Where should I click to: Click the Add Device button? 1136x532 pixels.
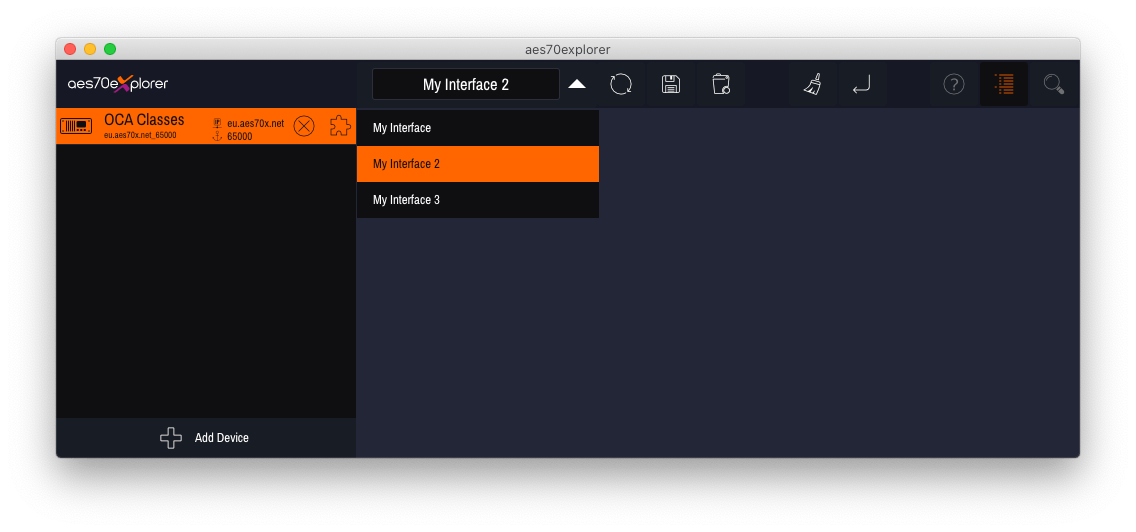pyautogui.click(x=206, y=438)
